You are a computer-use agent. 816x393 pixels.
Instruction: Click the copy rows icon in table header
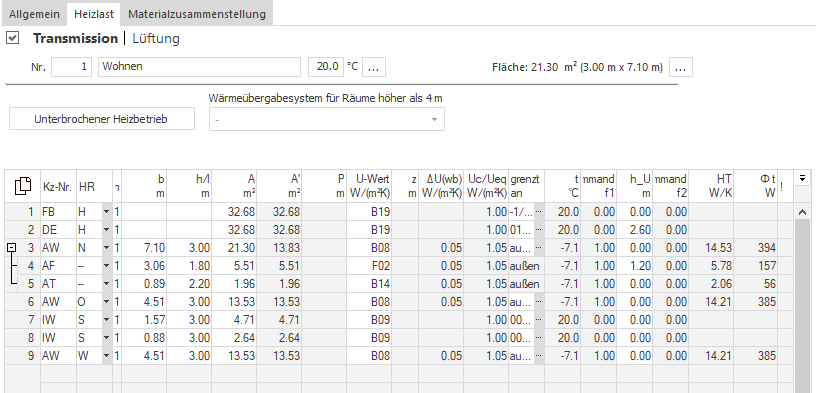[22, 186]
